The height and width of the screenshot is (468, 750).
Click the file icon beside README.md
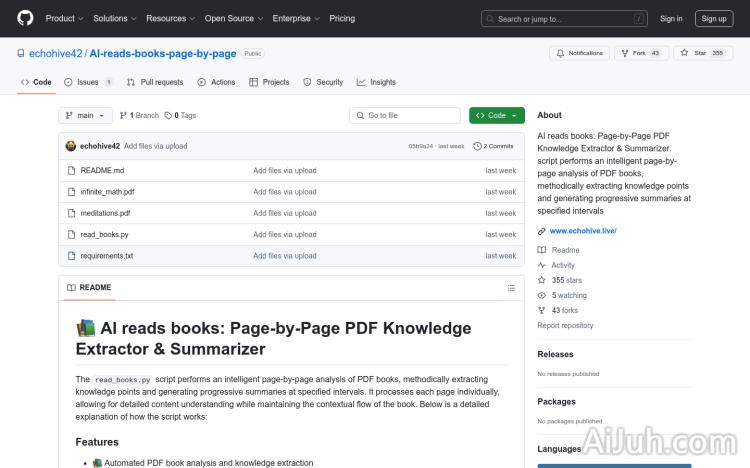pos(71,170)
